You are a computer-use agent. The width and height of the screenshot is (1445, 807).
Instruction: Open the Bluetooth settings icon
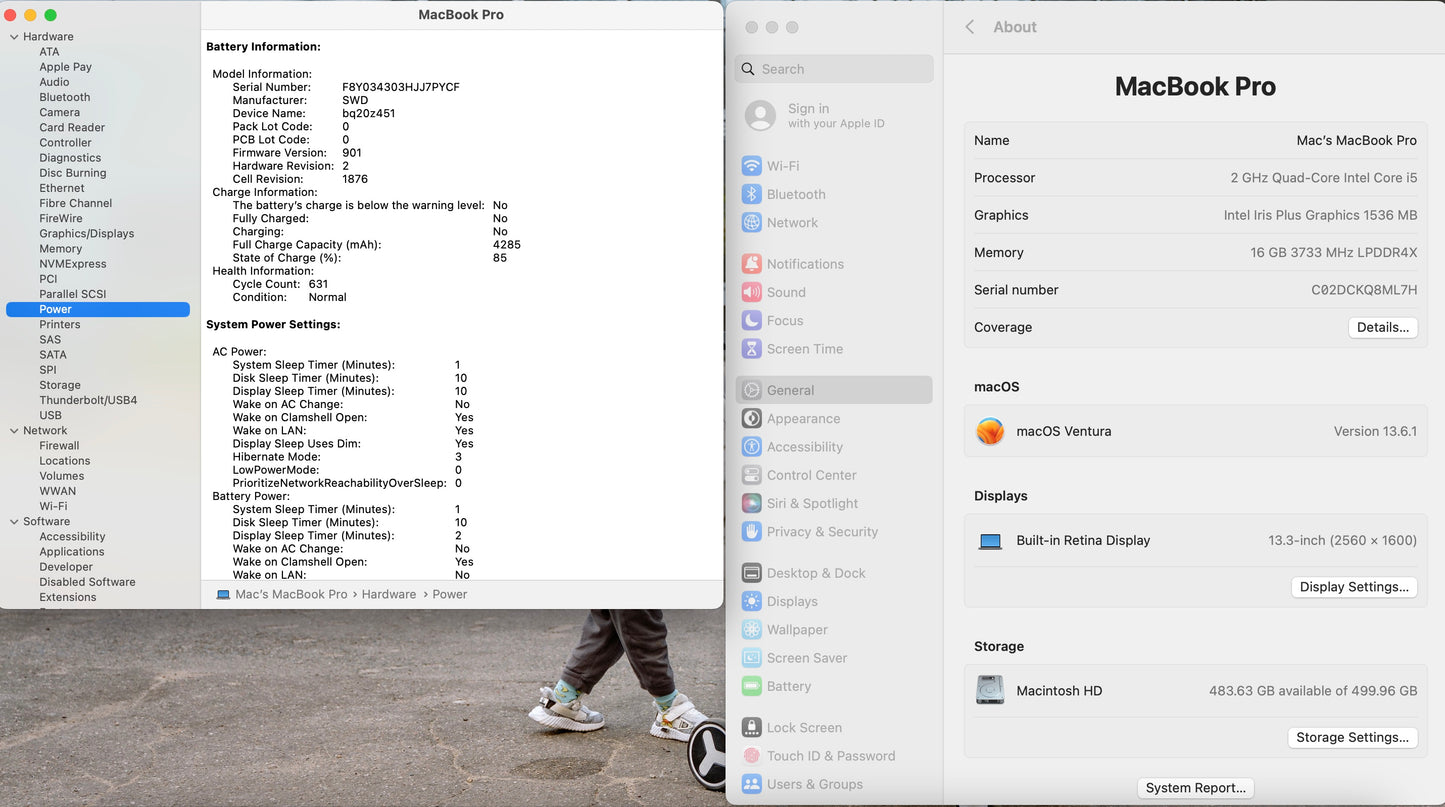click(x=752, y=194)
